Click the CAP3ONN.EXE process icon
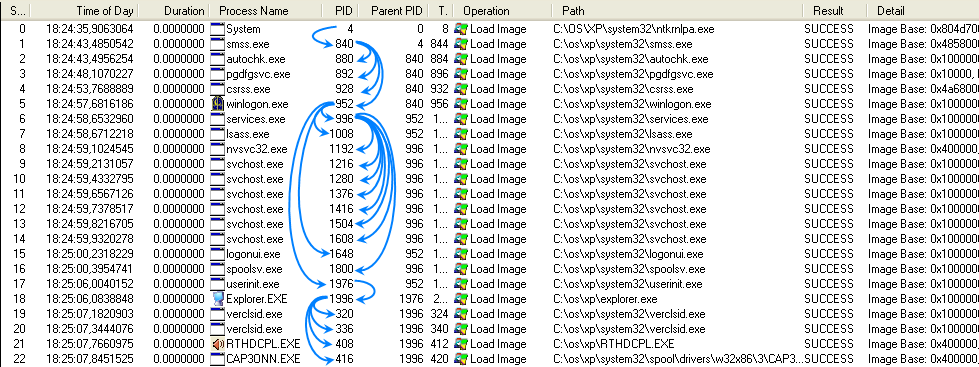Screen dimensions: 979x367 [217, 359]
